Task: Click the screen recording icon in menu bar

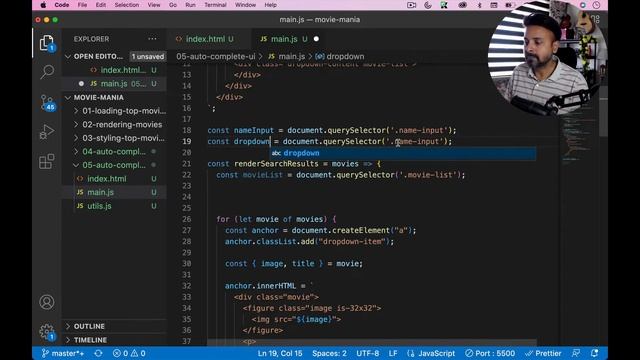Action: 411,5
